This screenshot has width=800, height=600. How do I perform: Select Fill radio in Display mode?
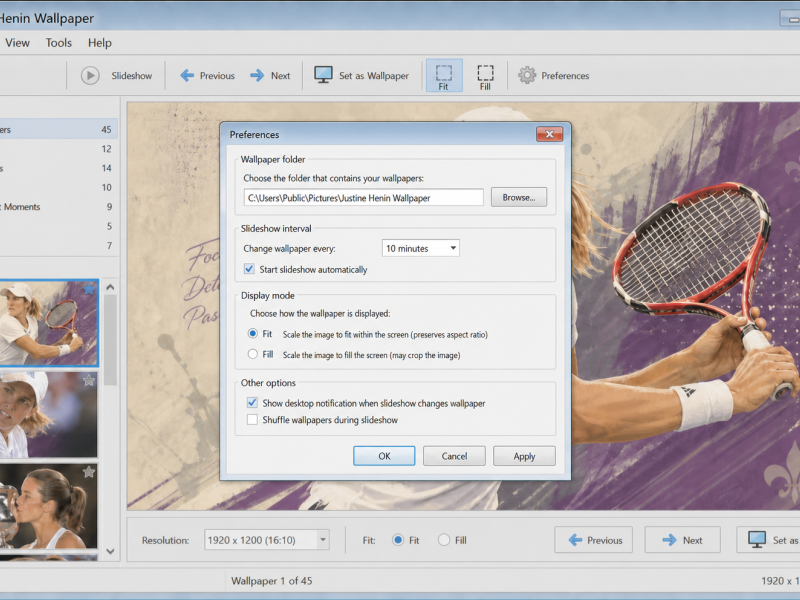(253, 354)
